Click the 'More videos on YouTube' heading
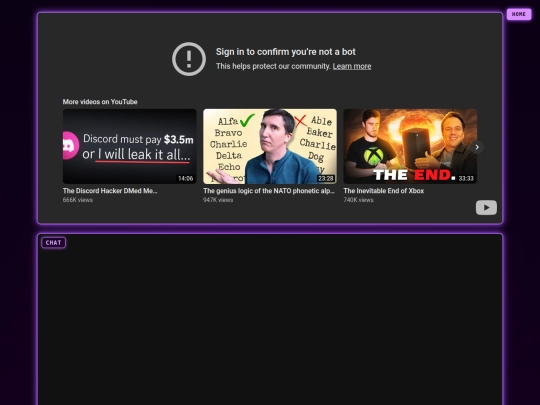The image size is (540, 405). 100,102
